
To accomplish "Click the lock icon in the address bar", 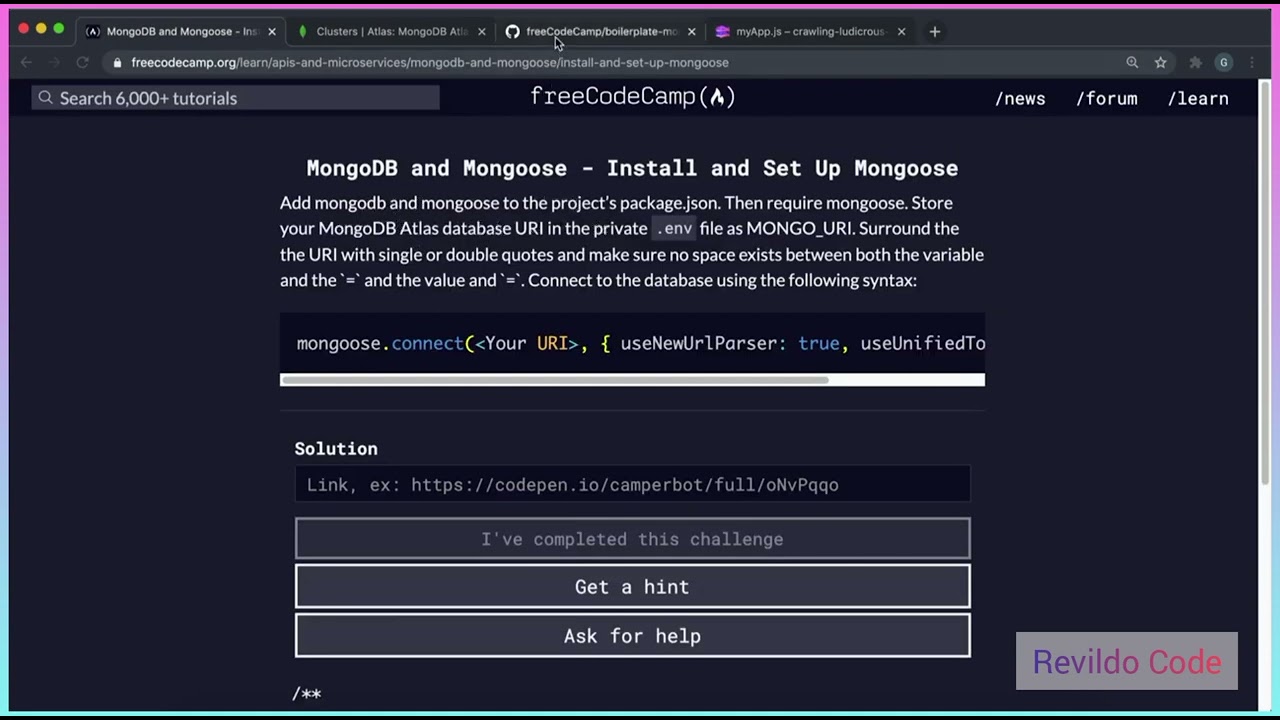I will point(118,62).
